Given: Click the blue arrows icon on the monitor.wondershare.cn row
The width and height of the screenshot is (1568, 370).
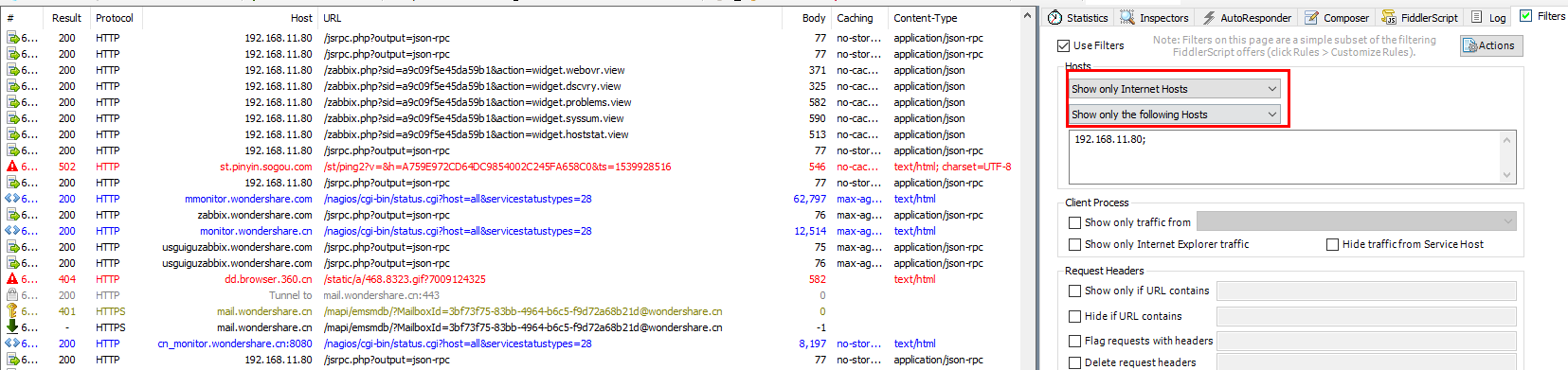Looking at the screenshot, I should click(12, 231).
